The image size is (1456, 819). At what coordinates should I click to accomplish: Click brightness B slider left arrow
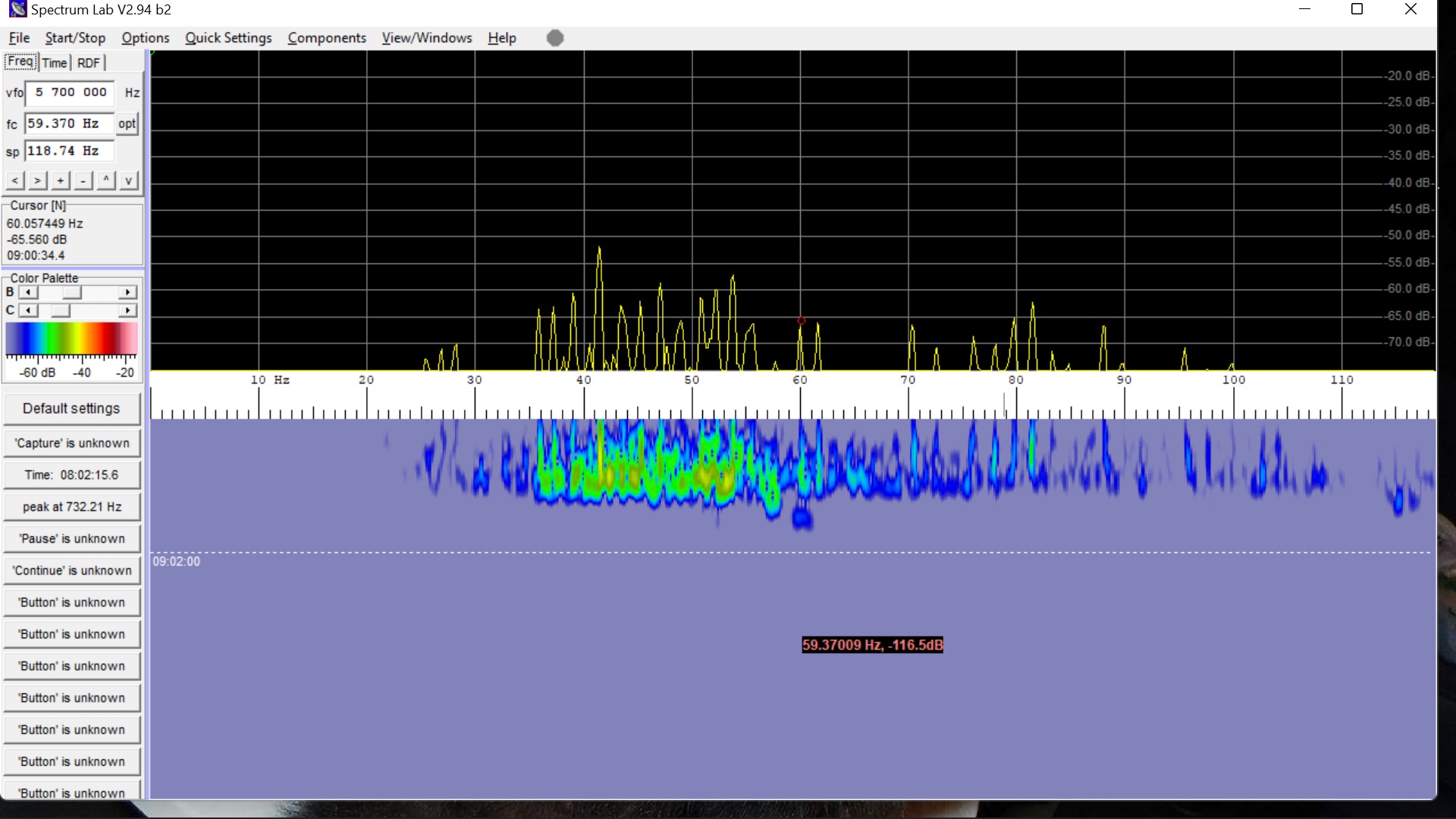(28, 293)
